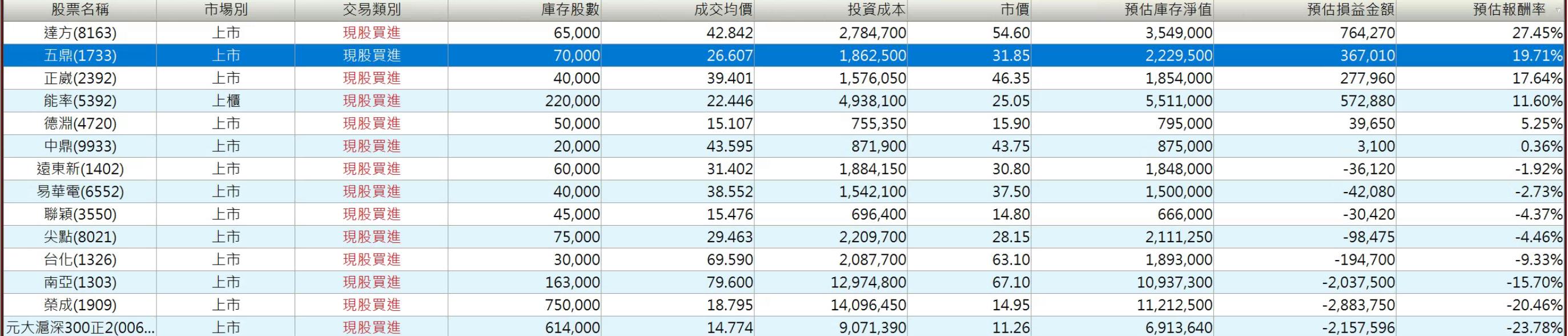
Task: Click return rate 27.45%
Action: point(1538,33)
